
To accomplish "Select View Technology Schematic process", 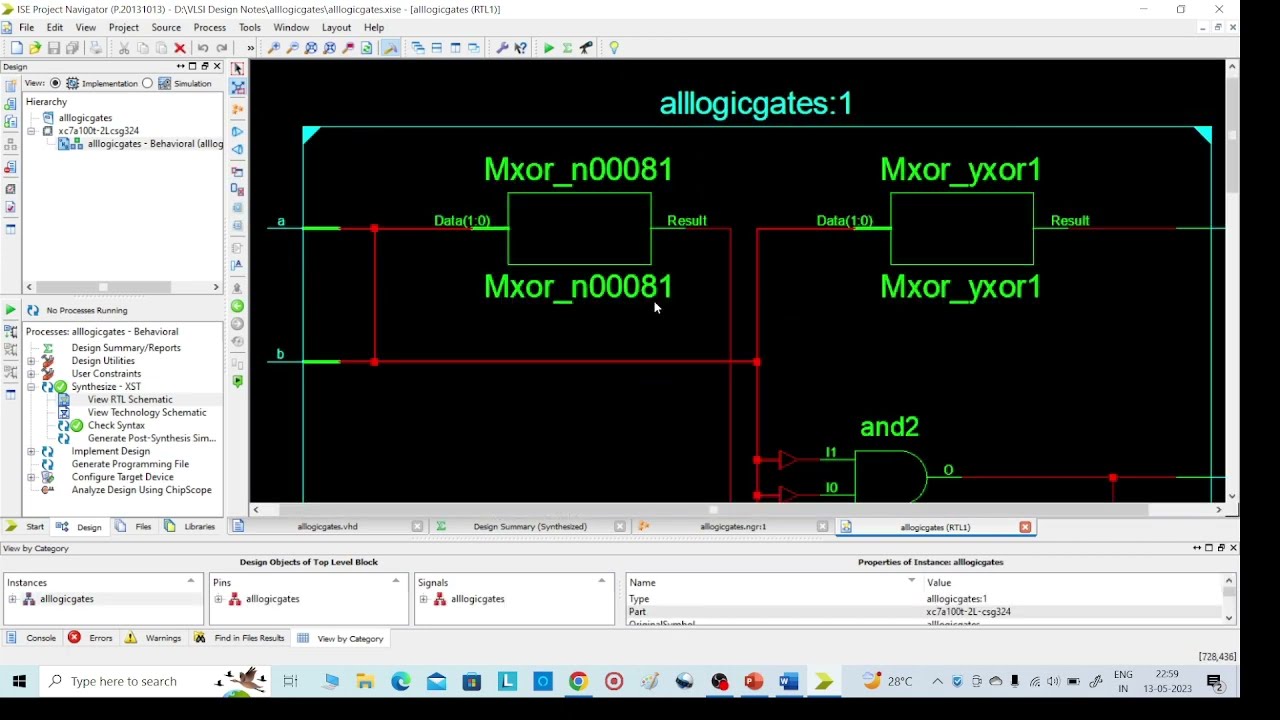I will pyautogui.click(x=147, y=413).
